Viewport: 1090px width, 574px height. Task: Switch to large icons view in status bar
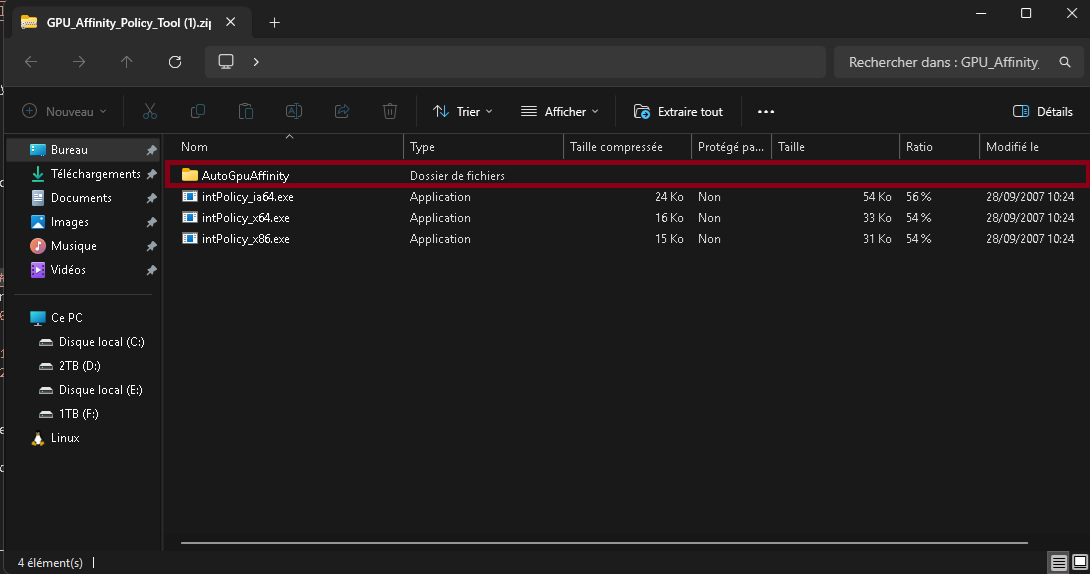(1079, 562)
